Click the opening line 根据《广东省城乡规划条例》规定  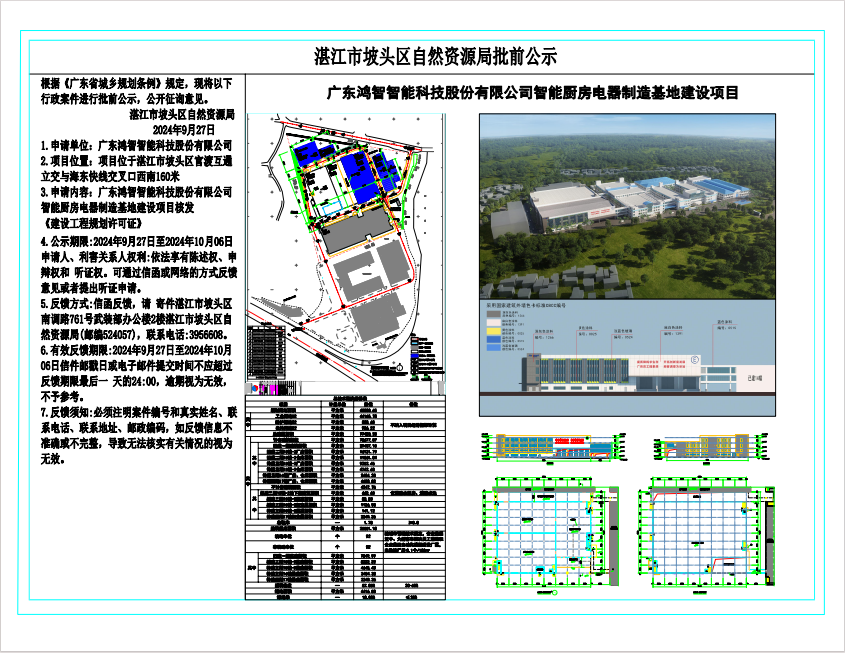(136, 83)
